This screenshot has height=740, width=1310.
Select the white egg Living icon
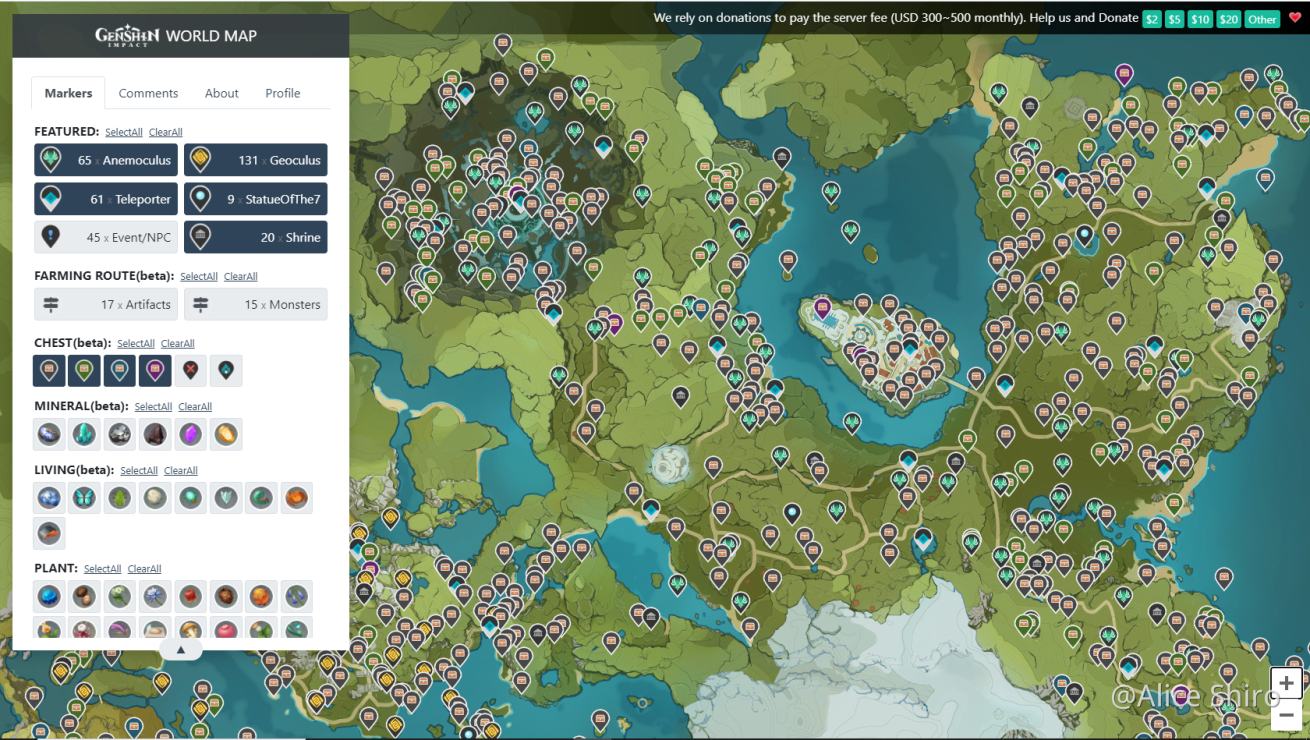tap(155, 498)
